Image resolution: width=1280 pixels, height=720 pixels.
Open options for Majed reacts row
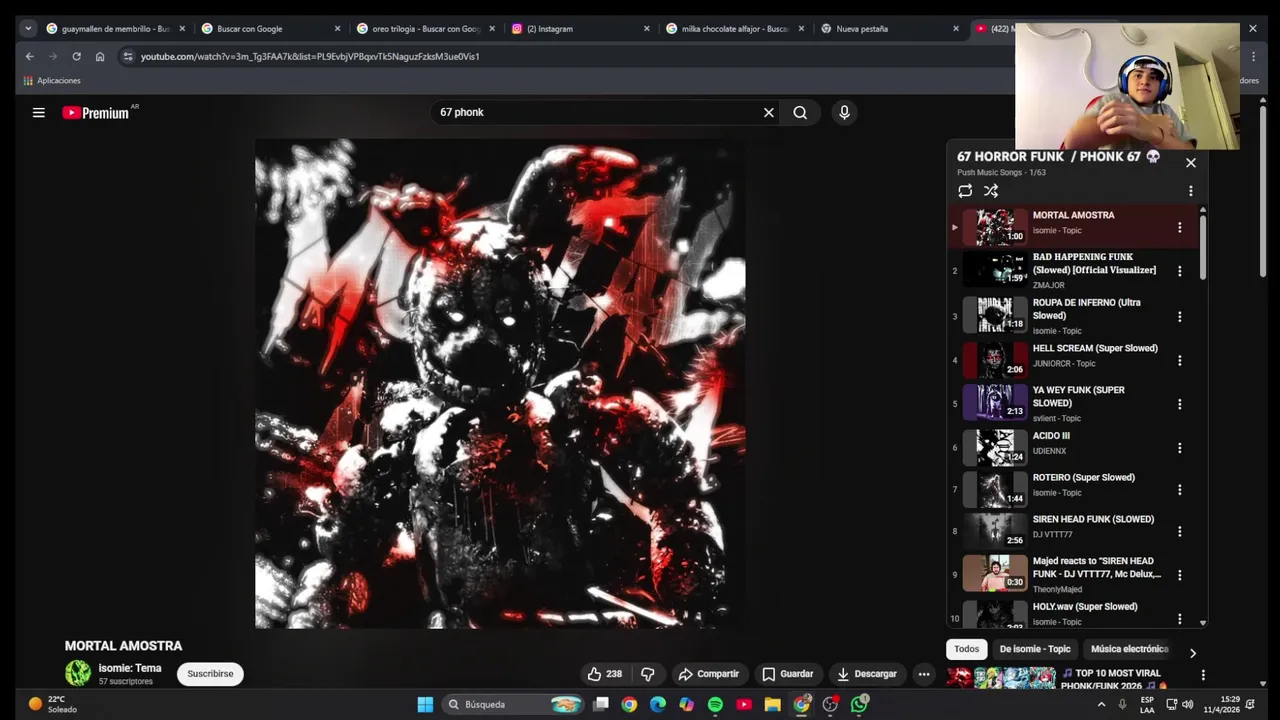click(x=1180, y=575)
